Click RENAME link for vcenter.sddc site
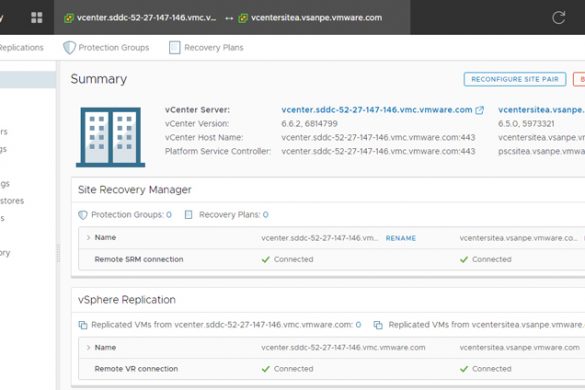The width and height of the screenshot is (585, 390). coord(401,238)
